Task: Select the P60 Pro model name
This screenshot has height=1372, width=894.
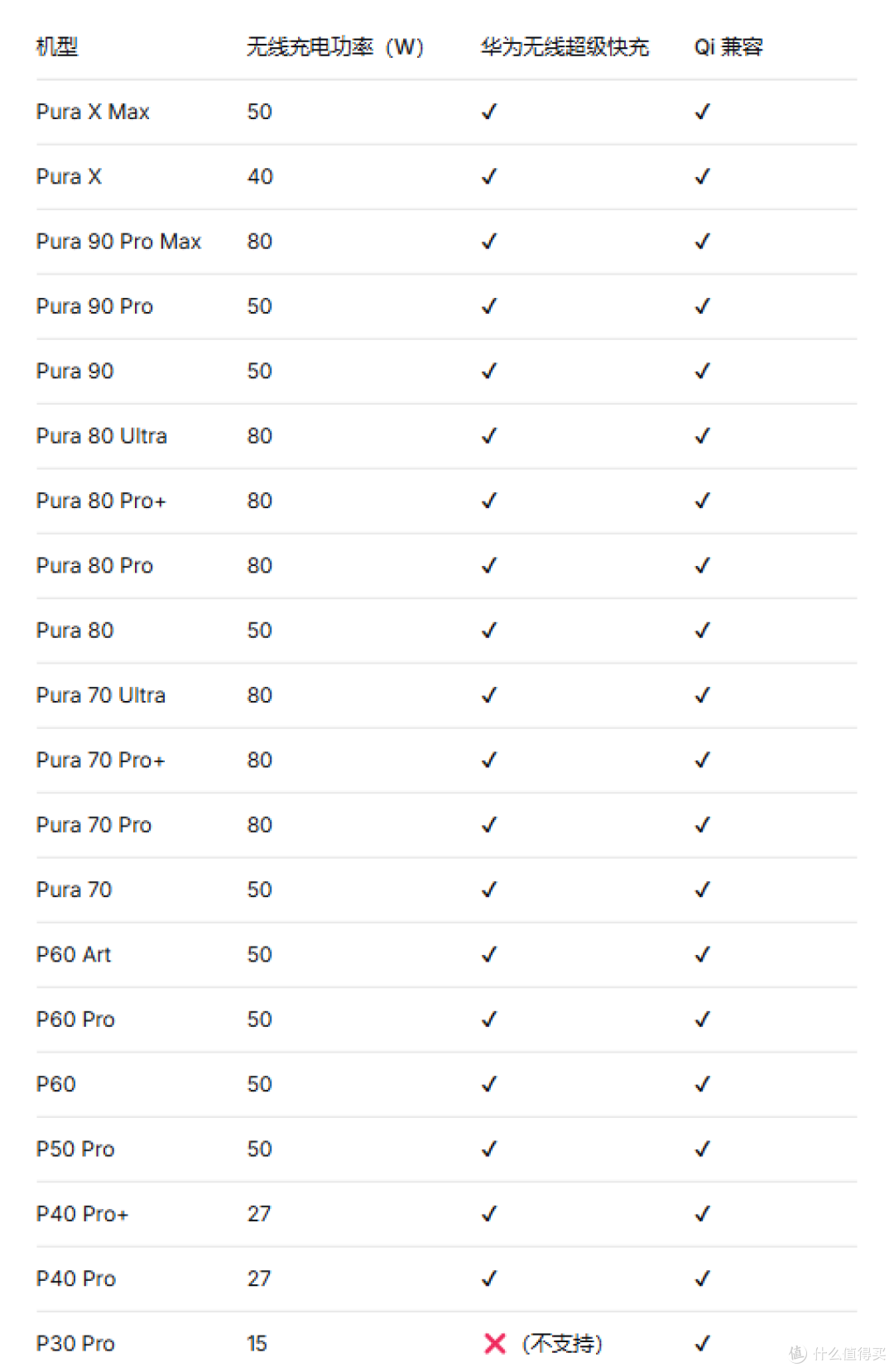Action: point(75,1019)
